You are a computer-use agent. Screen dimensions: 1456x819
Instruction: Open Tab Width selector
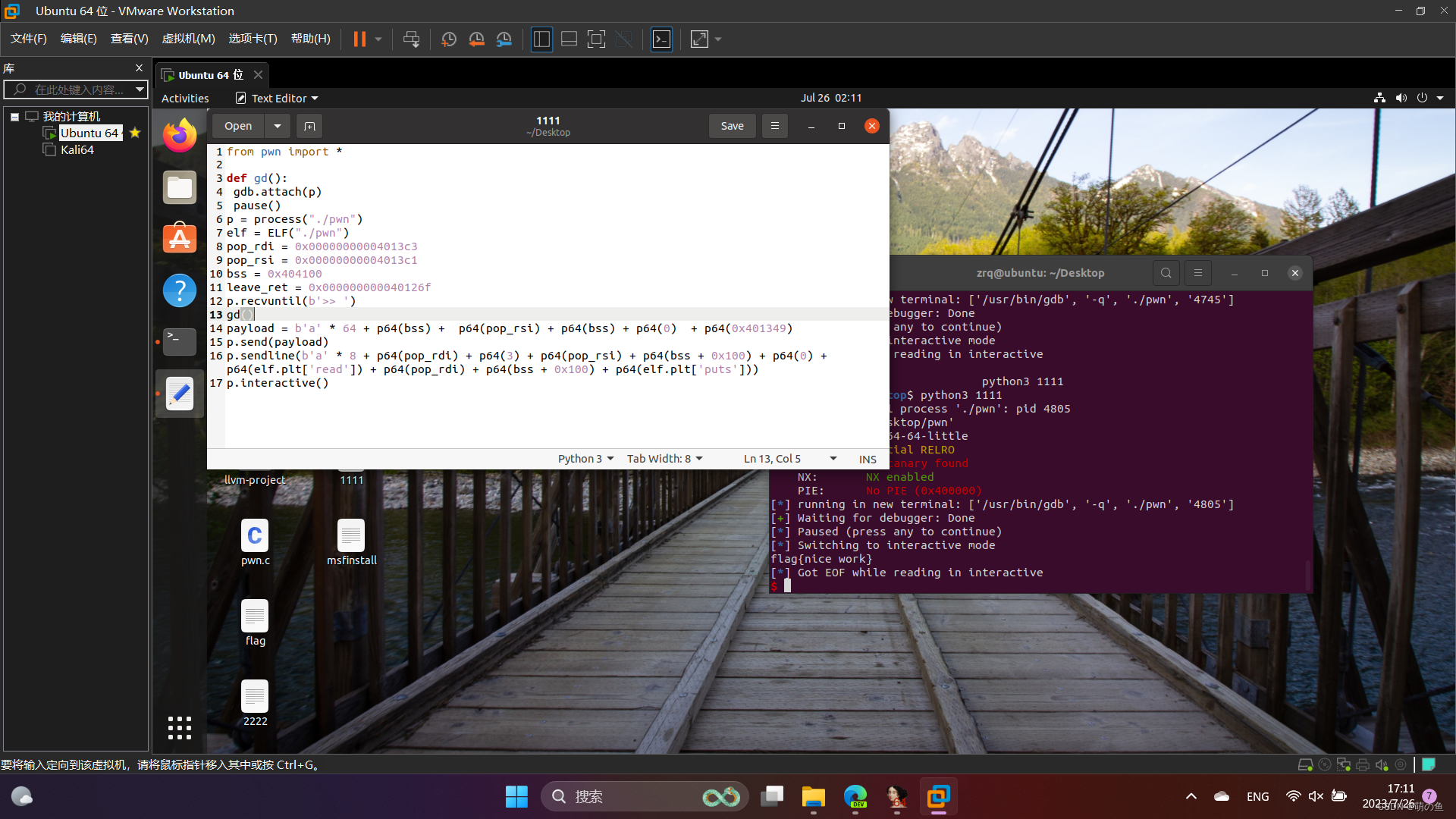click(x=664, y=459)
